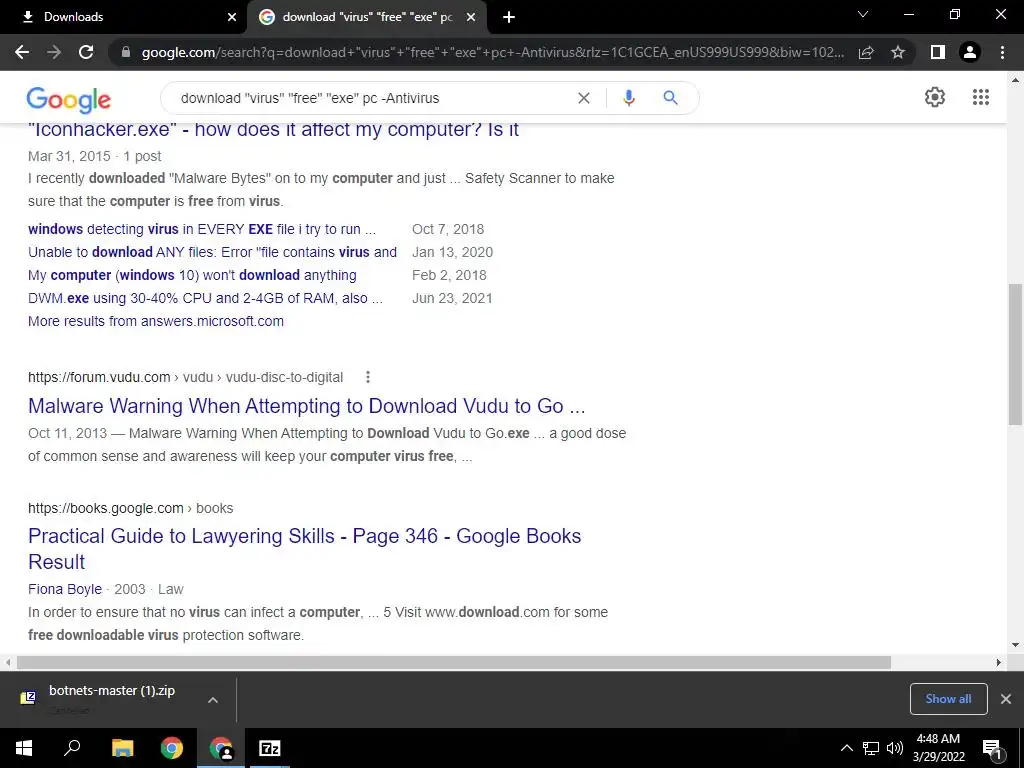
Task: Clear the Google search box text
Action: 584,98
